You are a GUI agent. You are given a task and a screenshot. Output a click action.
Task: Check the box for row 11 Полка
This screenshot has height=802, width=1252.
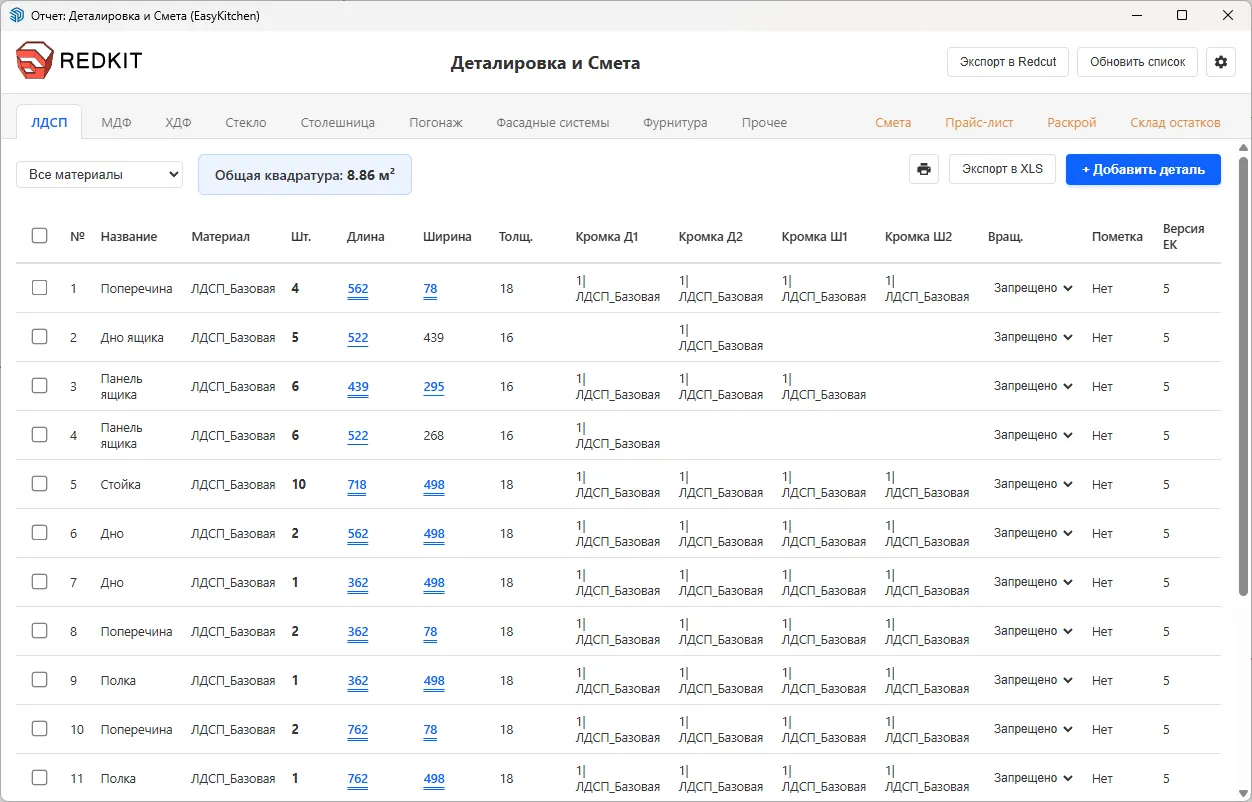pos(39,778)
